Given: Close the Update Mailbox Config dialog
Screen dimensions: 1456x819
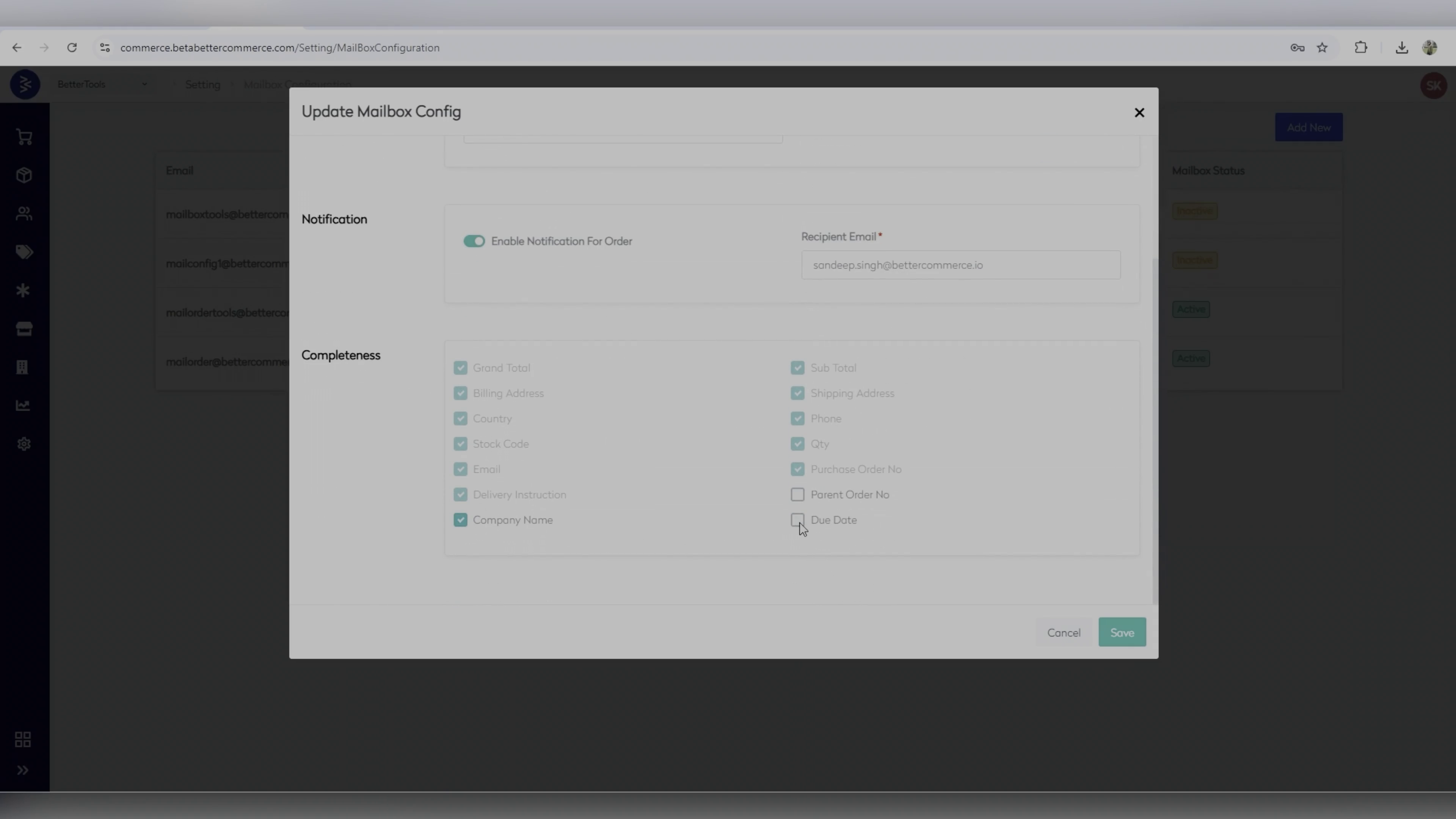Looking at the screenshot, I should 1139,113.
